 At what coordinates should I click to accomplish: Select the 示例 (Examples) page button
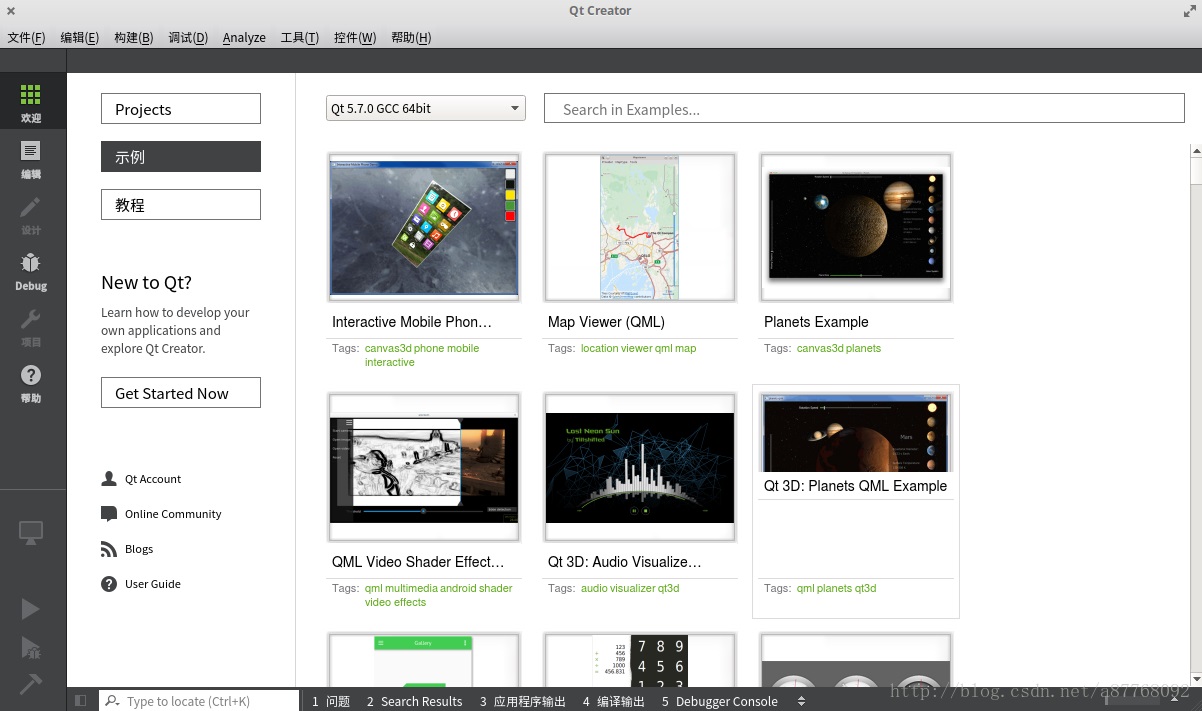tap(181, 157)
